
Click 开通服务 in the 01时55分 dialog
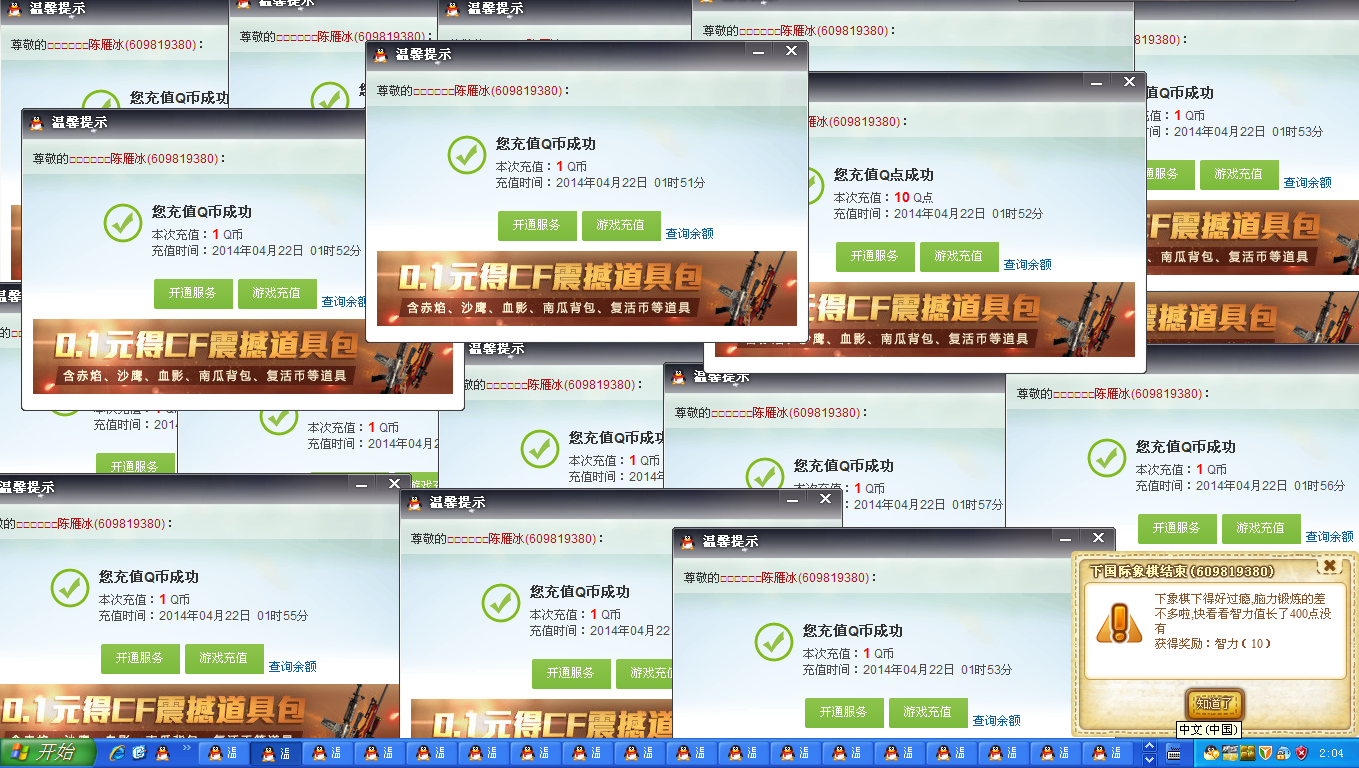[140, 659]
